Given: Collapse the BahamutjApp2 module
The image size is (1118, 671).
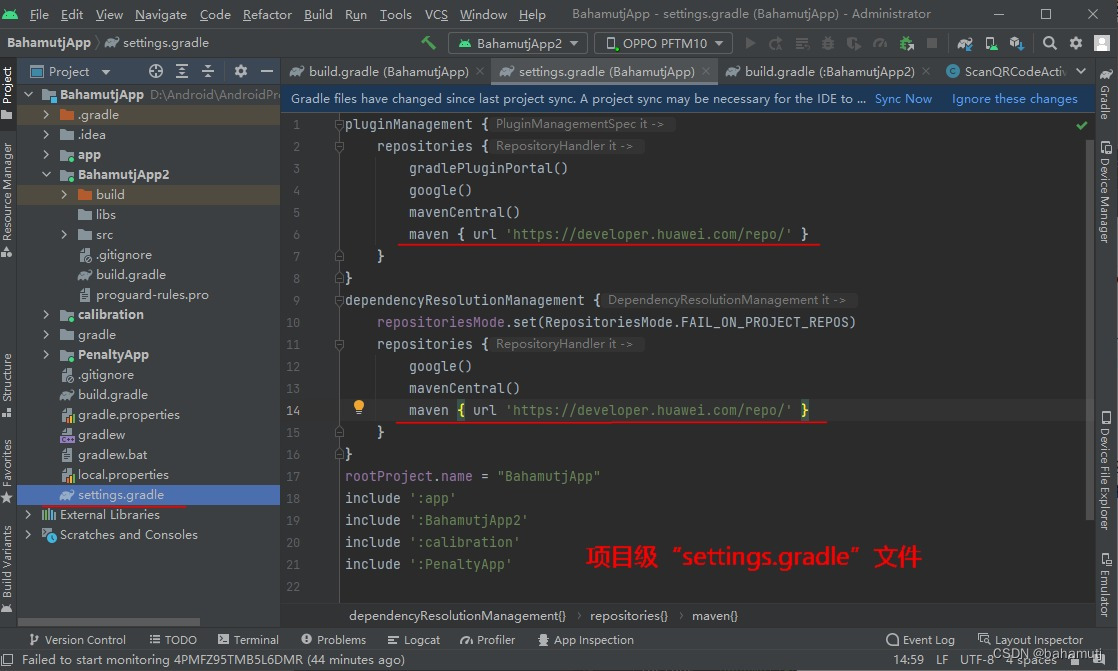Looking at the screenshot, I should [x=46, y=175].
